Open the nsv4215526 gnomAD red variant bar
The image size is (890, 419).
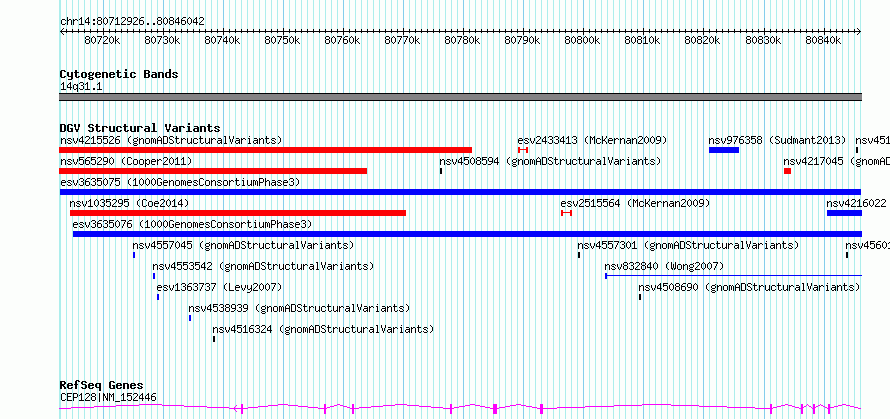tap(265, 150)
